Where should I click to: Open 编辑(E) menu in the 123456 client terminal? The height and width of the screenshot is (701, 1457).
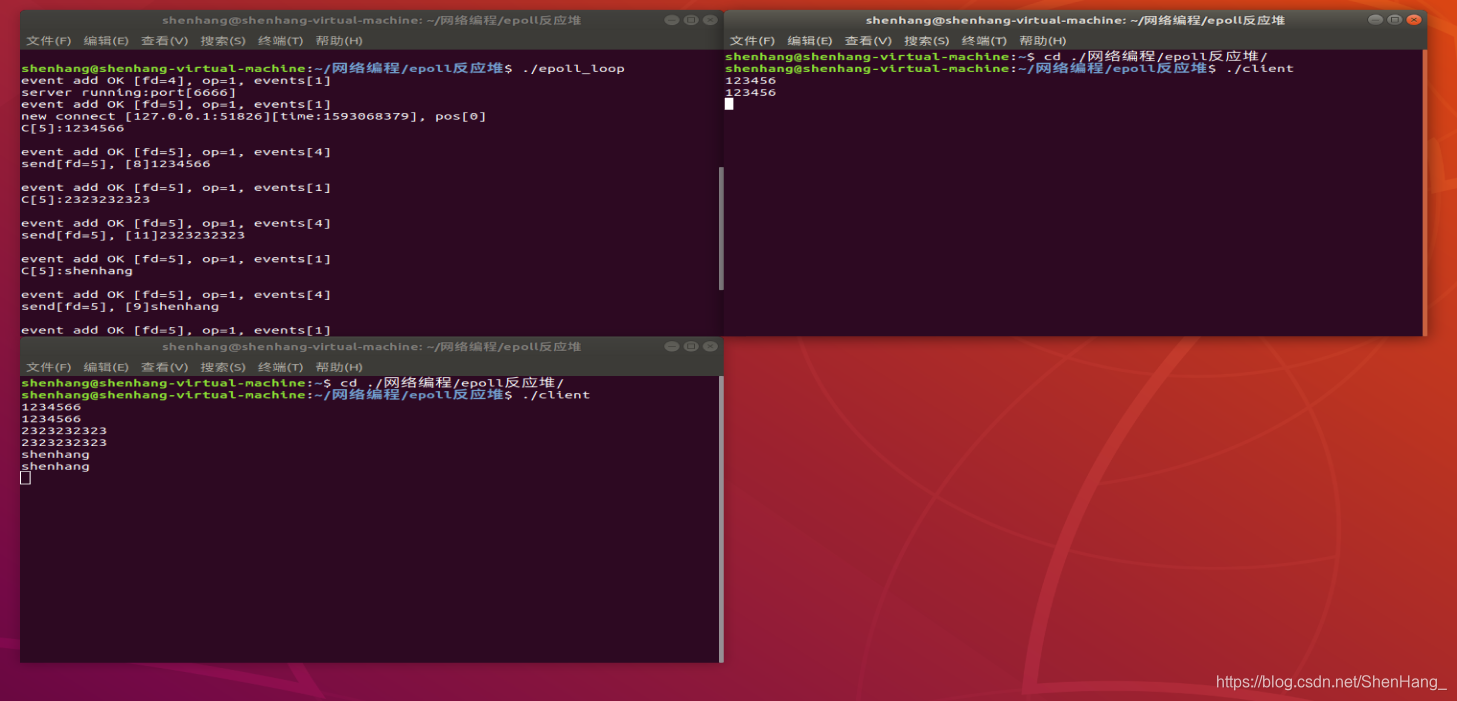pos(810,41)
